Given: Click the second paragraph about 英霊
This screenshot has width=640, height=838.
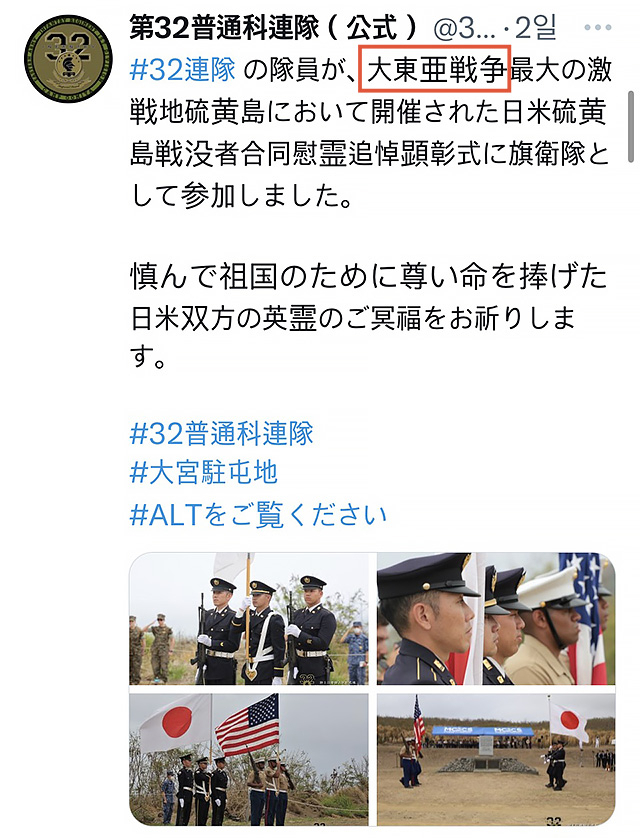Looking at the screenshot, I should (369, 319).
